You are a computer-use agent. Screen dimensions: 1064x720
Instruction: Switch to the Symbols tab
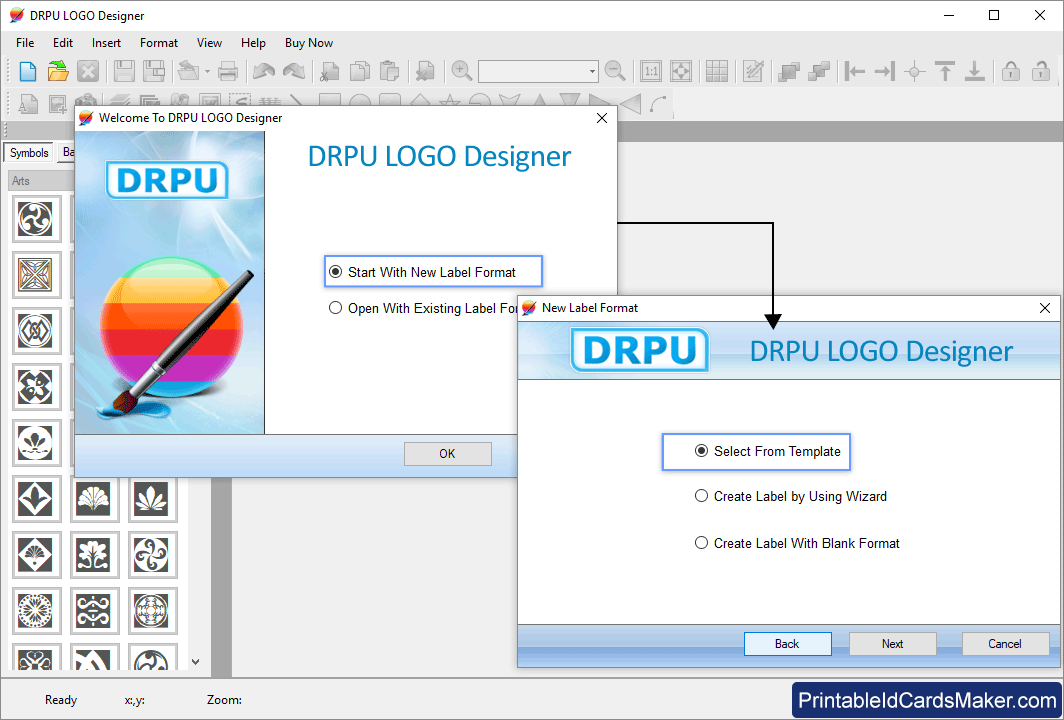tap(29, 153)
